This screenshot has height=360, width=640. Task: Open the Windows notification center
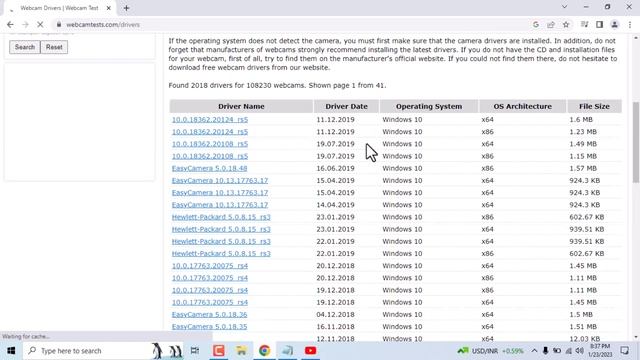[x=624, y=351]
